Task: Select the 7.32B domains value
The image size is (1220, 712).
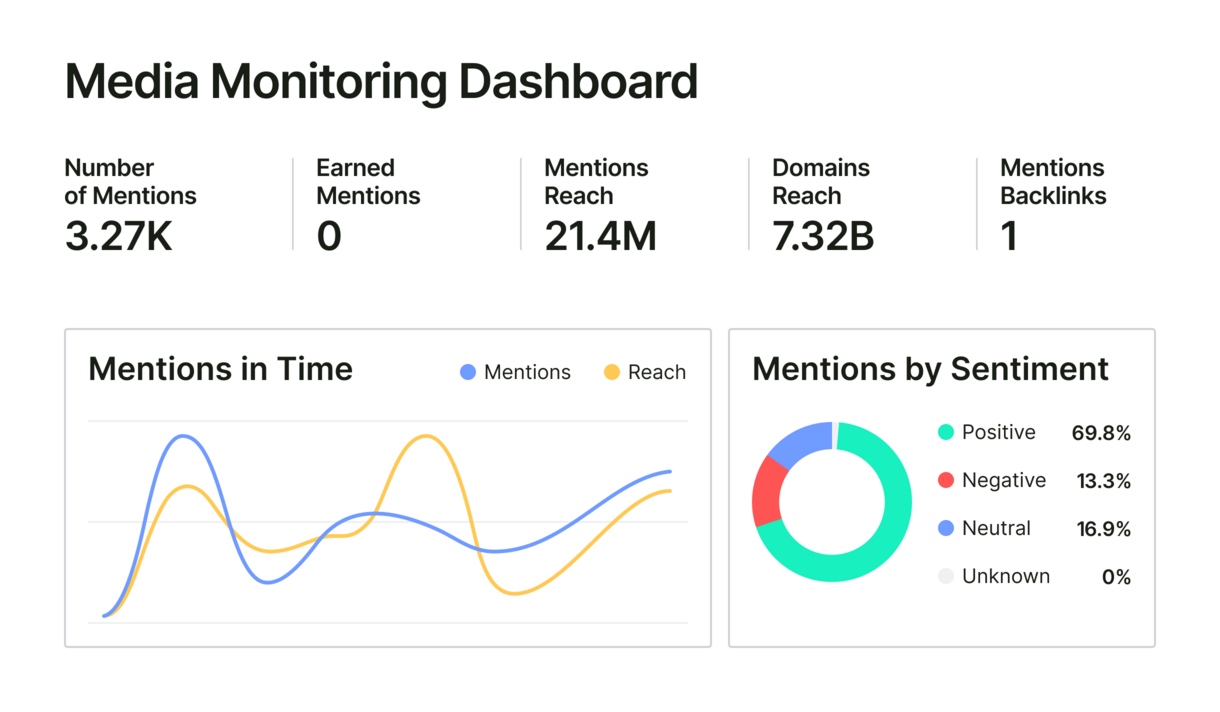Action: tap(823, 236)
